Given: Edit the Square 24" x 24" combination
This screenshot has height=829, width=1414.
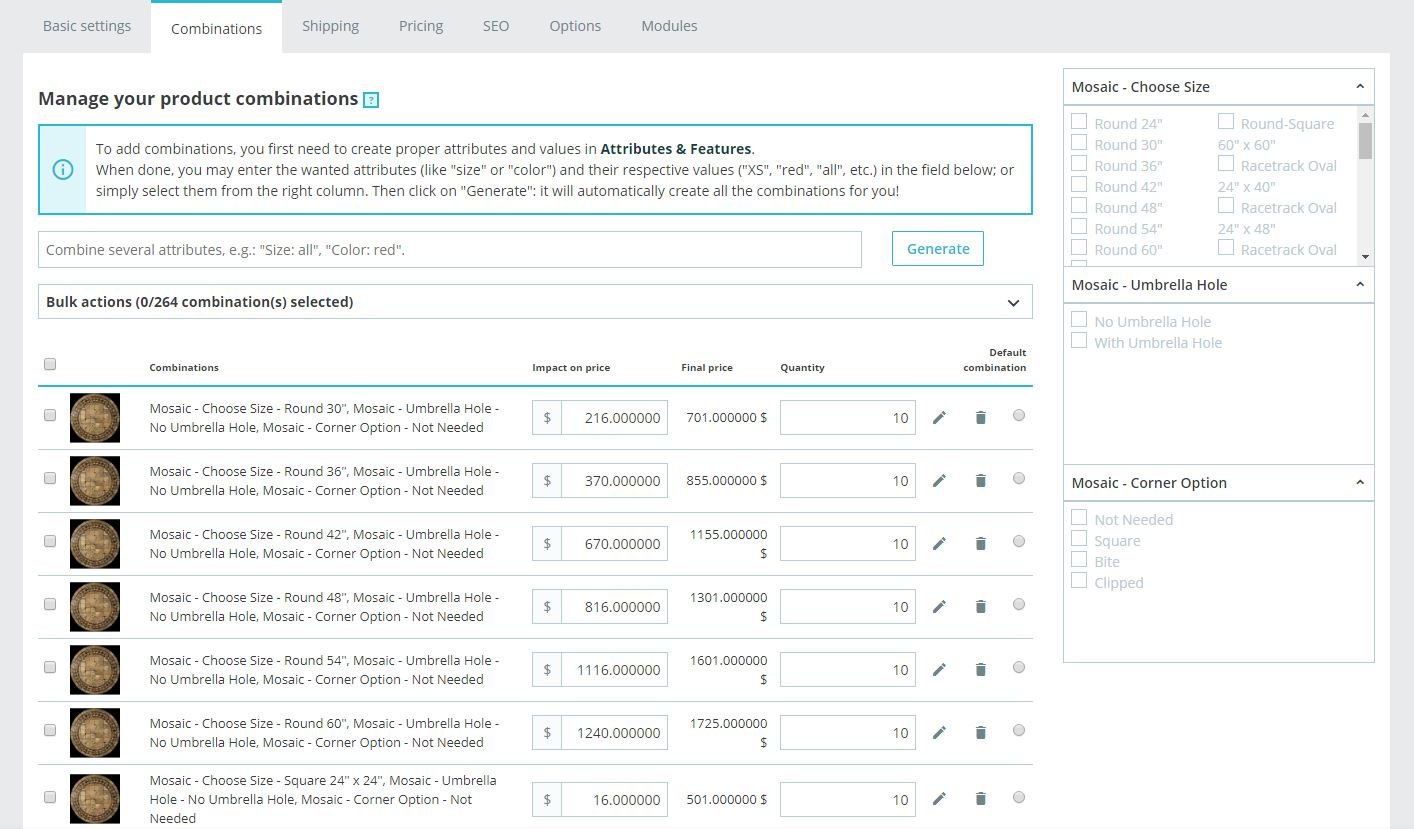Looking at the screenshot, I should pyautogui.click(x=939, y=798).
